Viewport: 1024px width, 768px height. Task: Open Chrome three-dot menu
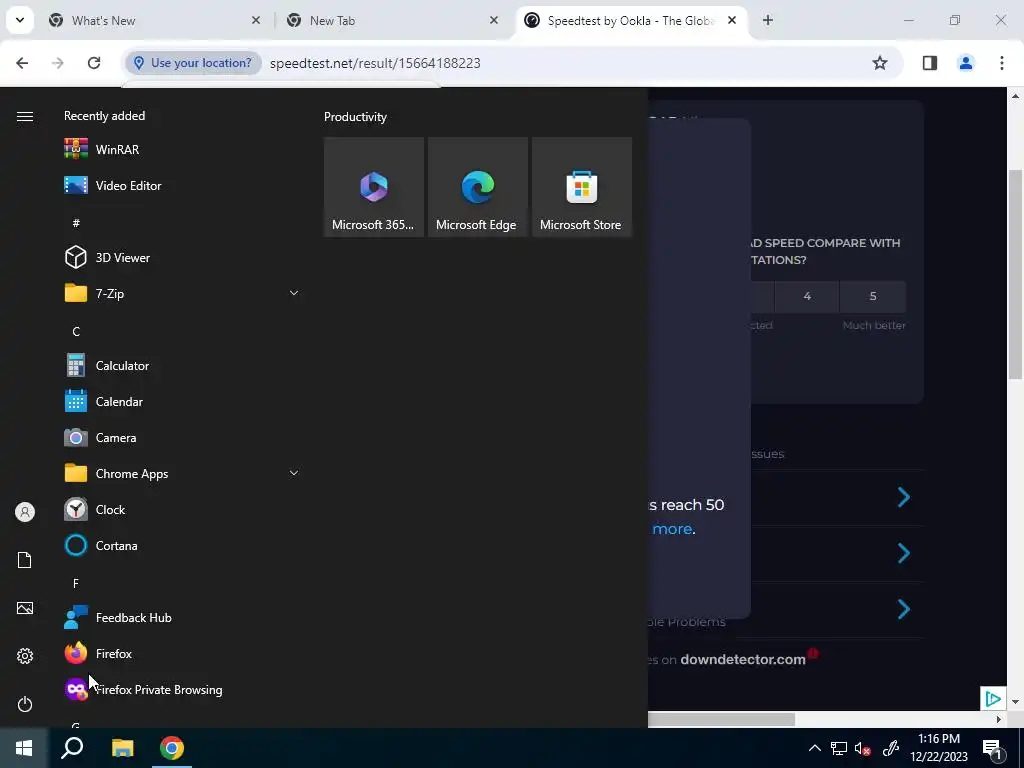[1002, 63]
